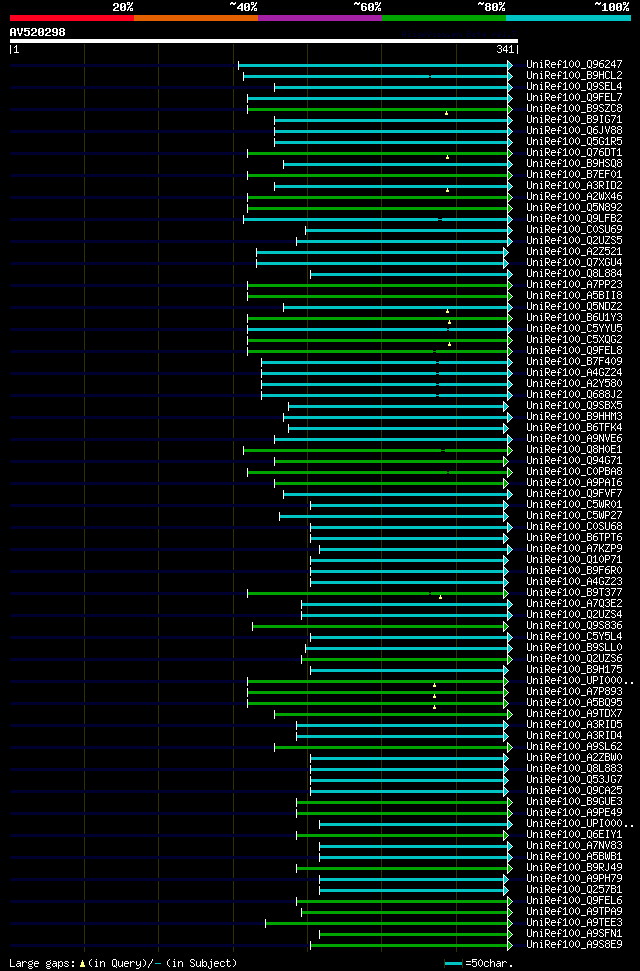The image size is (640, 971).
Task: Select hit UniRef100_Q9SEL4
Action: pyautogui.click(x=574, y=87)
